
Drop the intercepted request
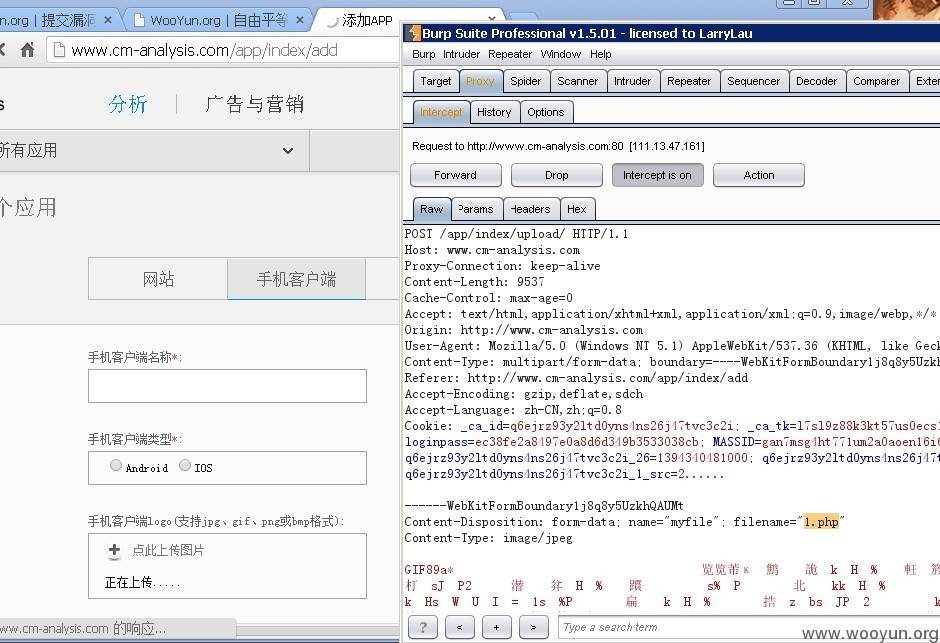tap(556, 175)
